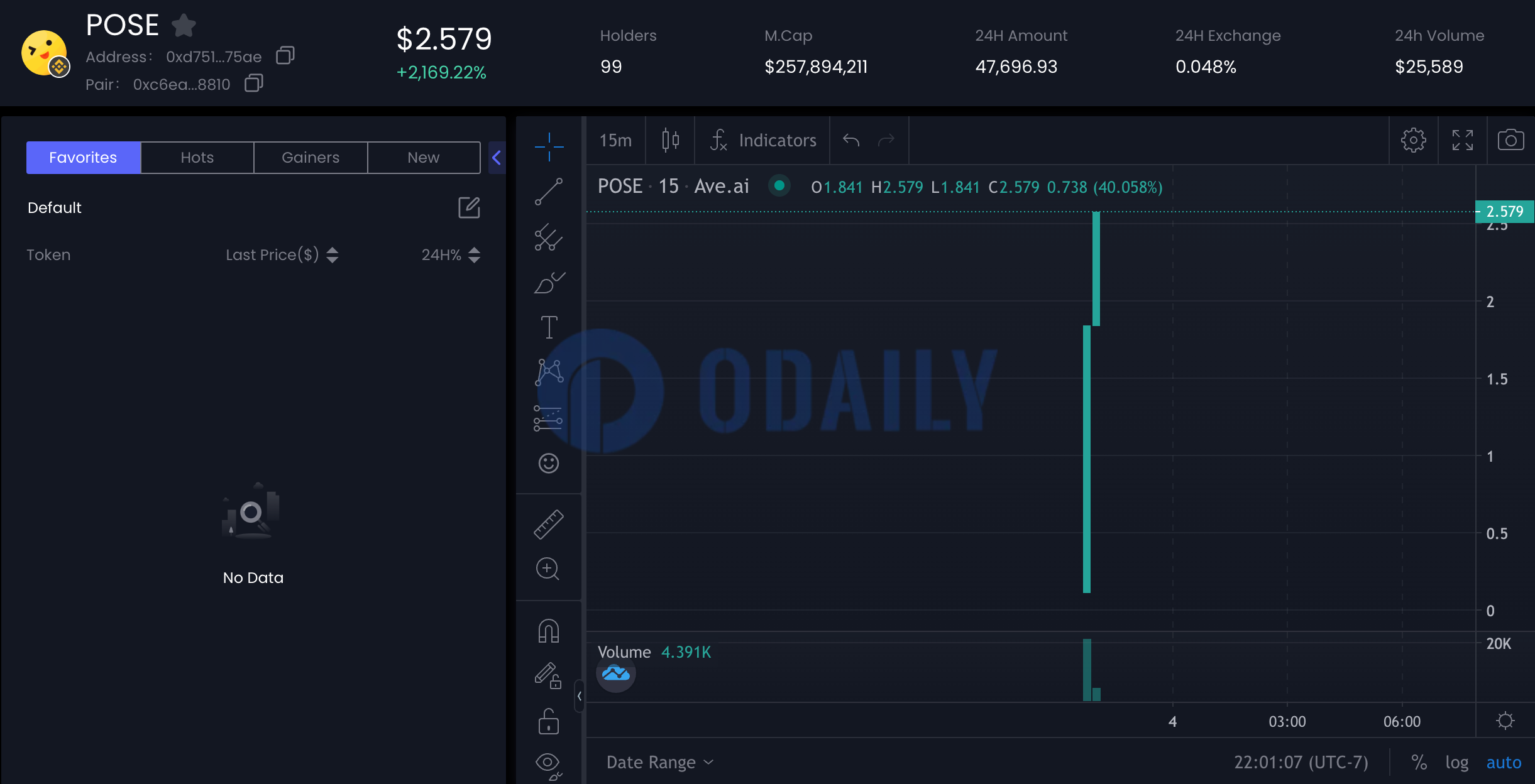Viewport: 1535px width, 784px height.
Task: Activate the zoom in tool
Action: 548,569
